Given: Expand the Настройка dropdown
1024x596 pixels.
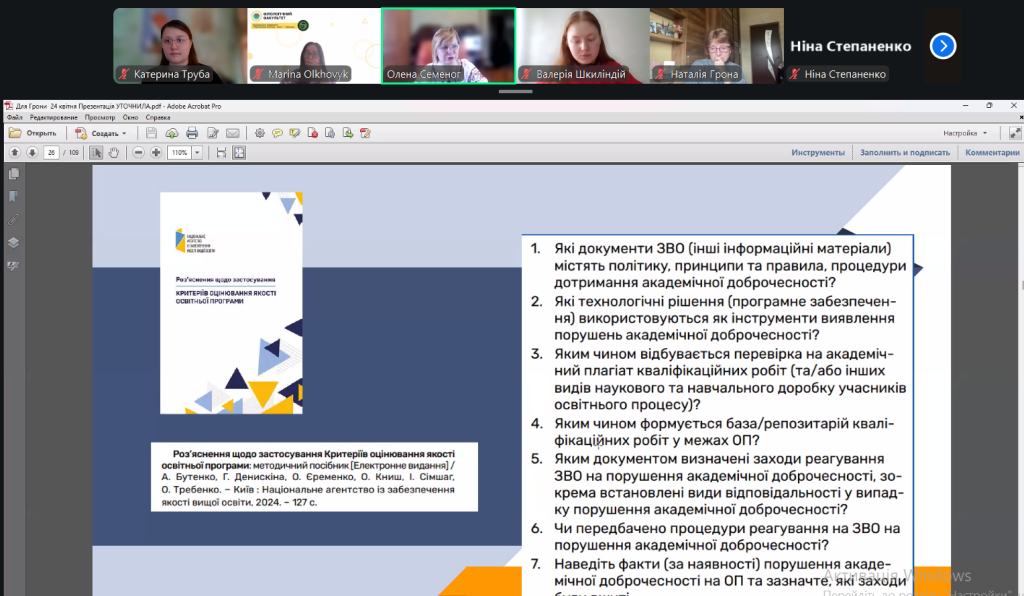Looking at the screenshot, I should [x=984, y=133].
